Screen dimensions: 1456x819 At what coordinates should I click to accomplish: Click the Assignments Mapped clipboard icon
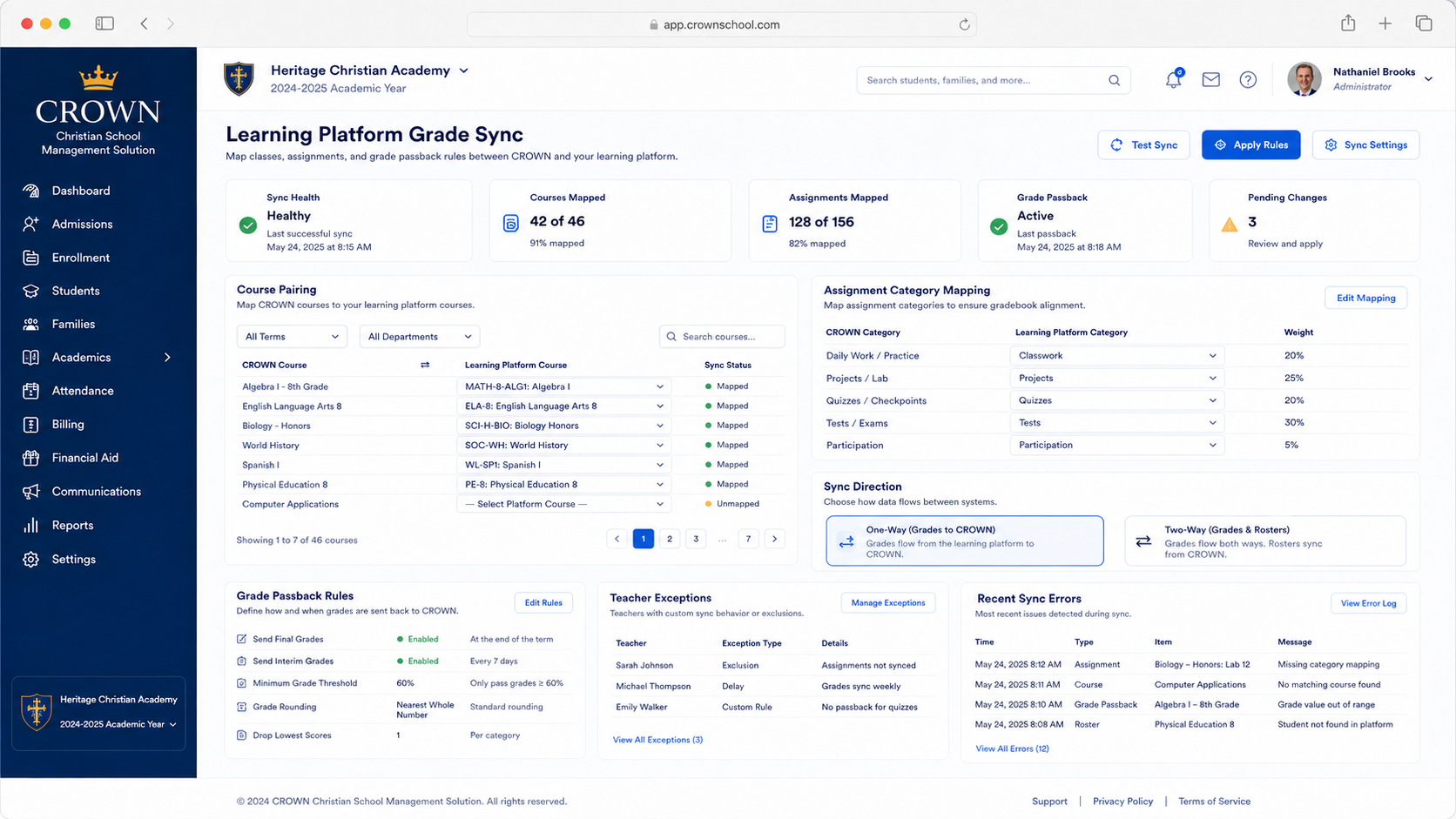coord(770,224)
